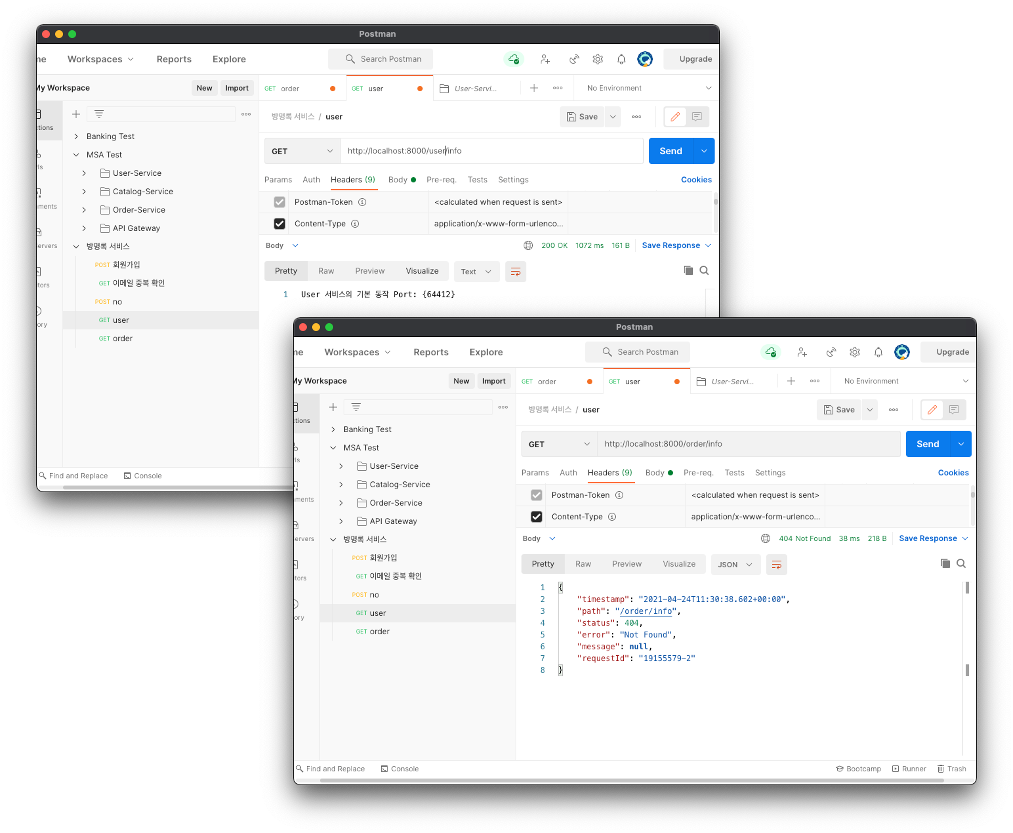
Task: Click Send button in back window
Action: 671,151
